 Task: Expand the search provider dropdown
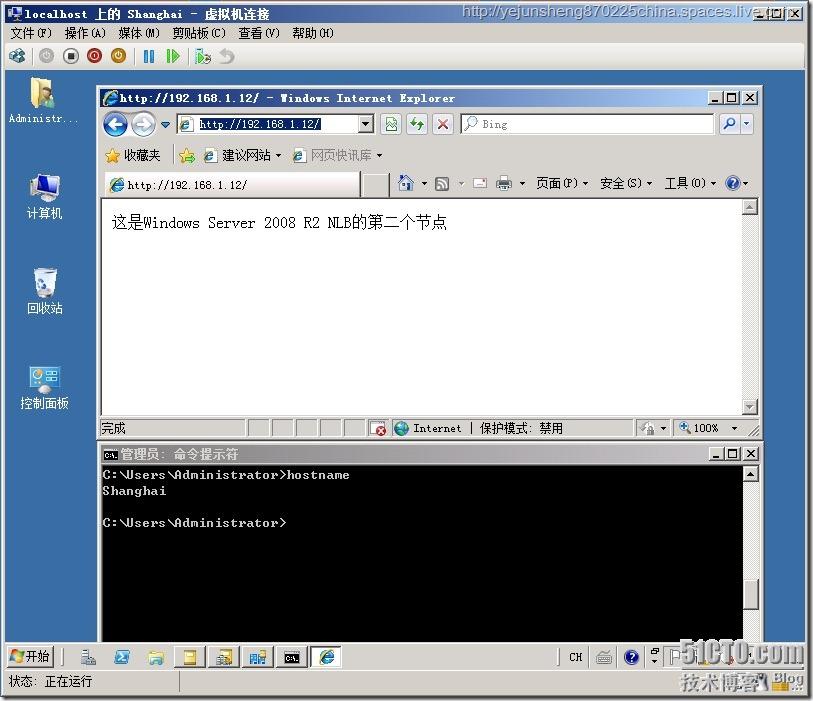(x=747, y=124)
